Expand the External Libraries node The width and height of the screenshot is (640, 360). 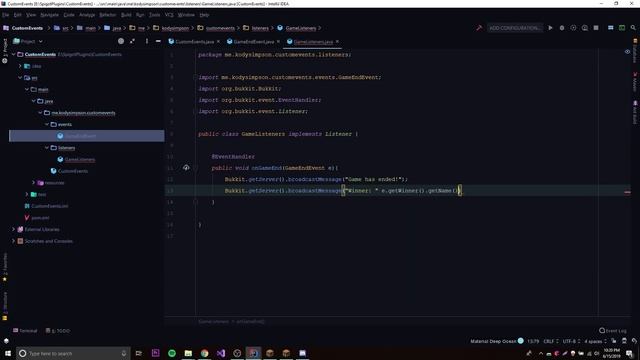pos(13,229)
